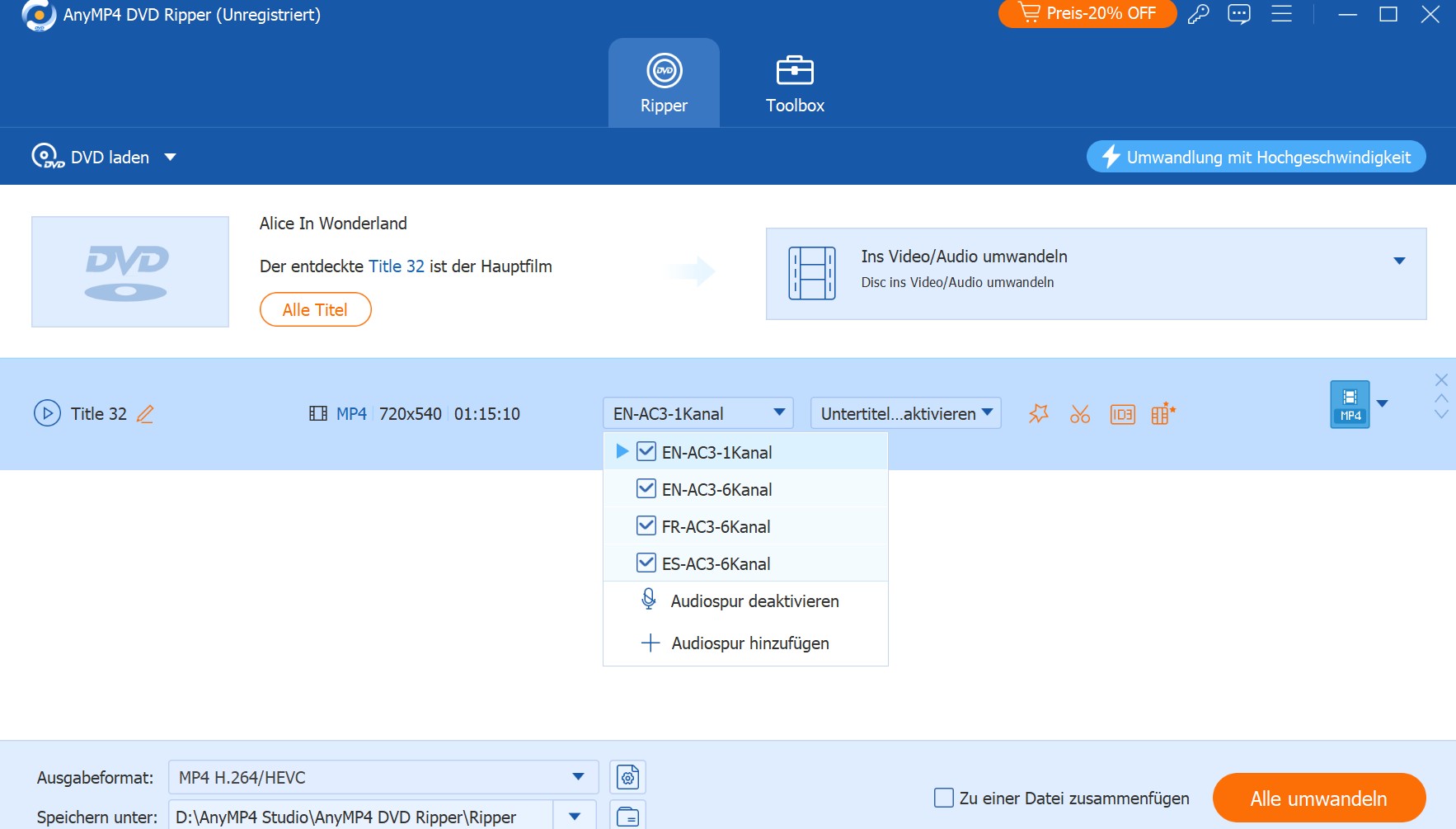Click the key register icon
Image resolution: width=1456 pixels, height=829 pixels.
[1198, 14]
